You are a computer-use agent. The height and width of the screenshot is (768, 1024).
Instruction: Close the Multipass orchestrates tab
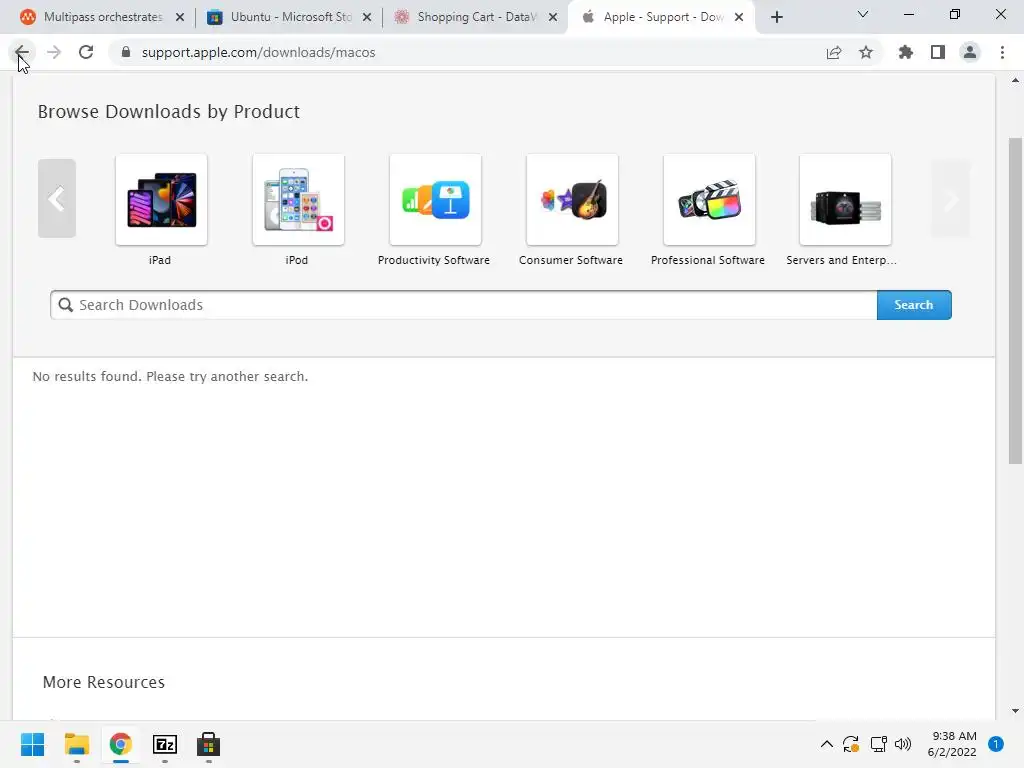(180, 17)
